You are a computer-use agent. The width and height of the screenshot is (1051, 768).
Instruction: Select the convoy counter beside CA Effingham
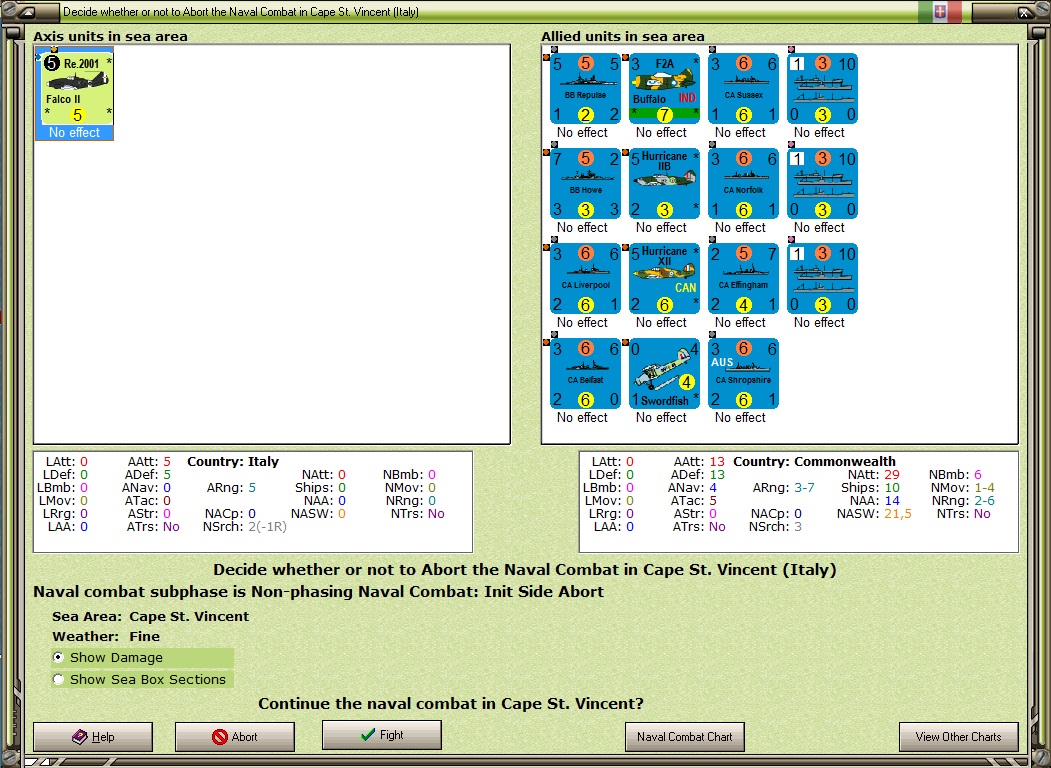pos(822,279)
